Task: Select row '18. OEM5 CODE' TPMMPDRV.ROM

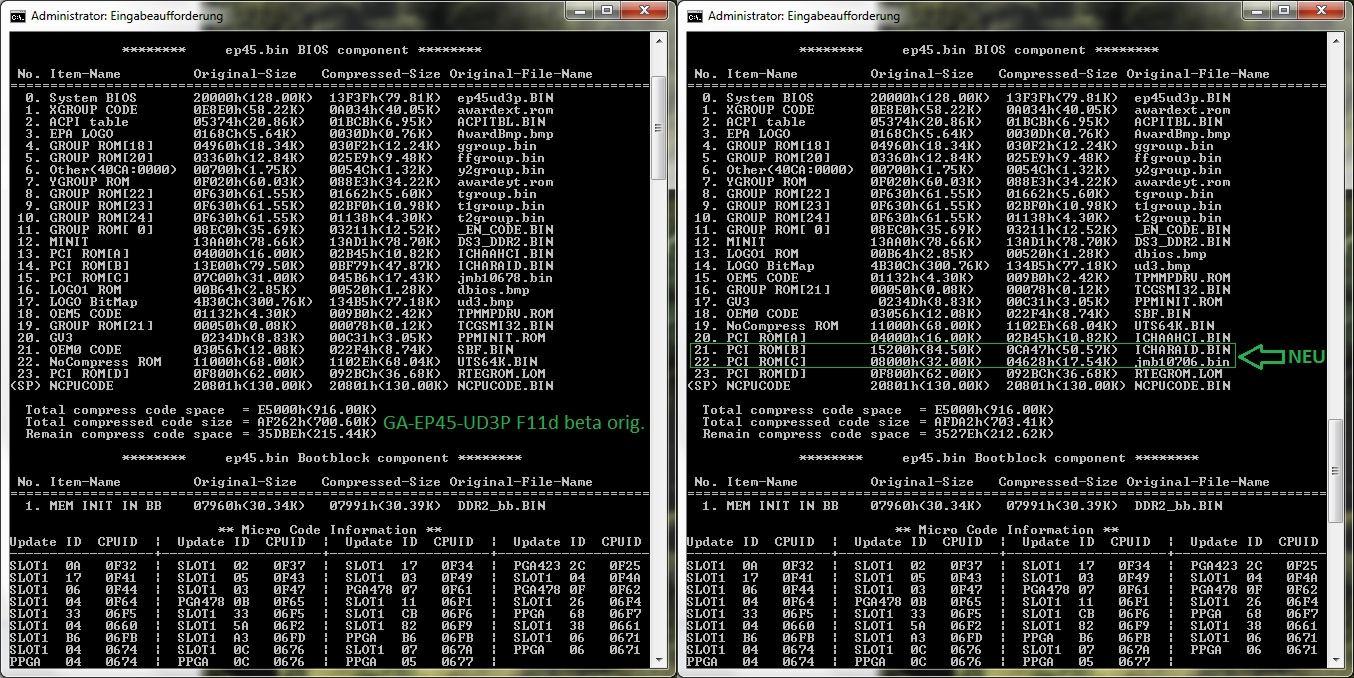Action: pos(286,314)
